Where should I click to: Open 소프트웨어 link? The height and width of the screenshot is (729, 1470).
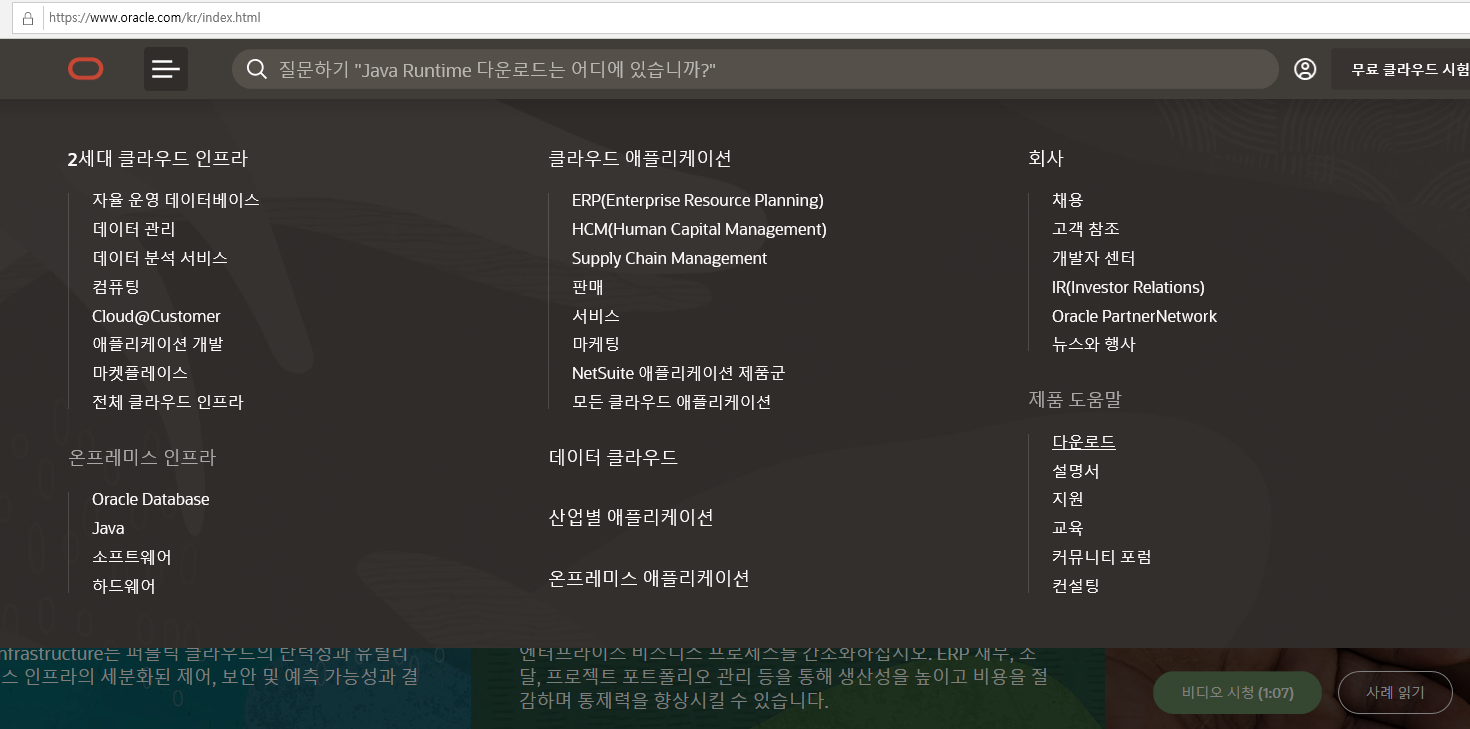pos(132,557)
